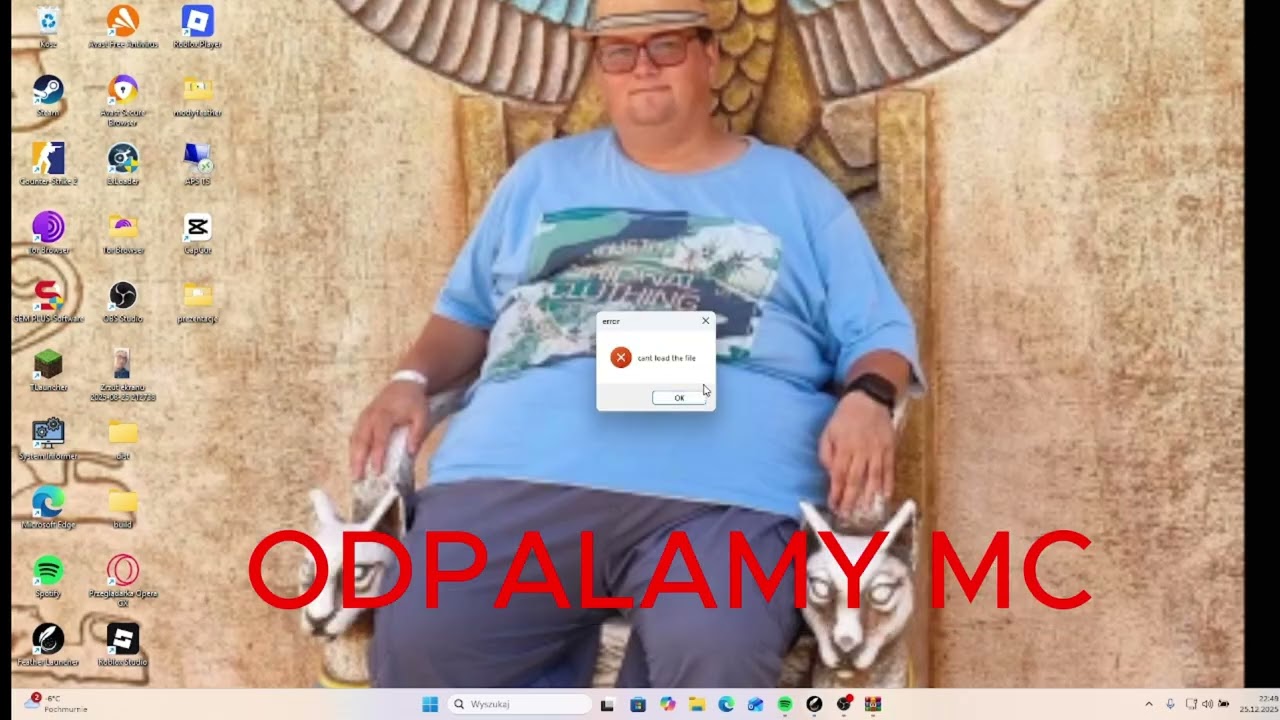Open Counter-Strike 2 desktop icon

point(48,164)
